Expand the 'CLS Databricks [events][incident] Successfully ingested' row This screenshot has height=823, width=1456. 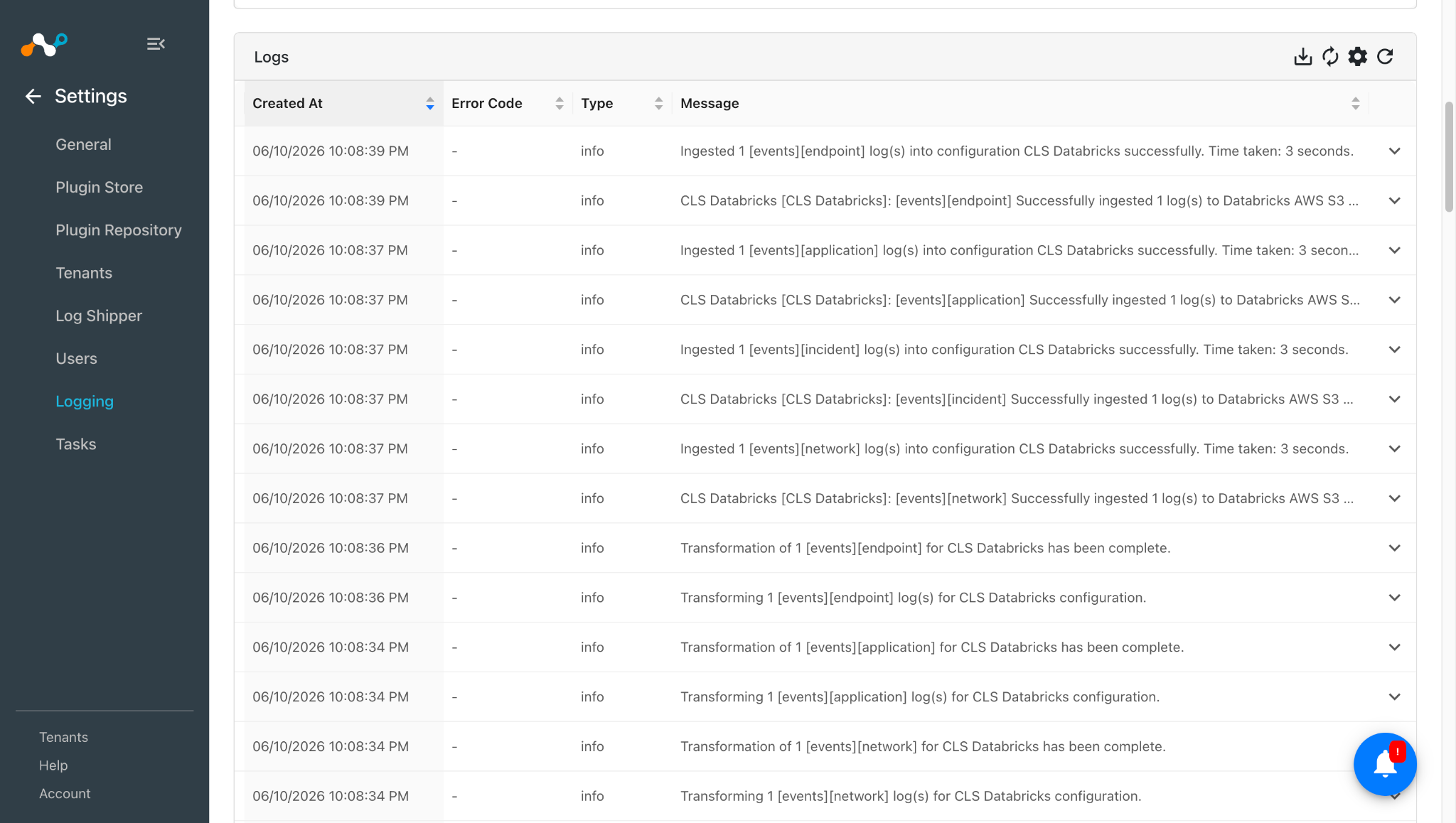[1394, 399]
